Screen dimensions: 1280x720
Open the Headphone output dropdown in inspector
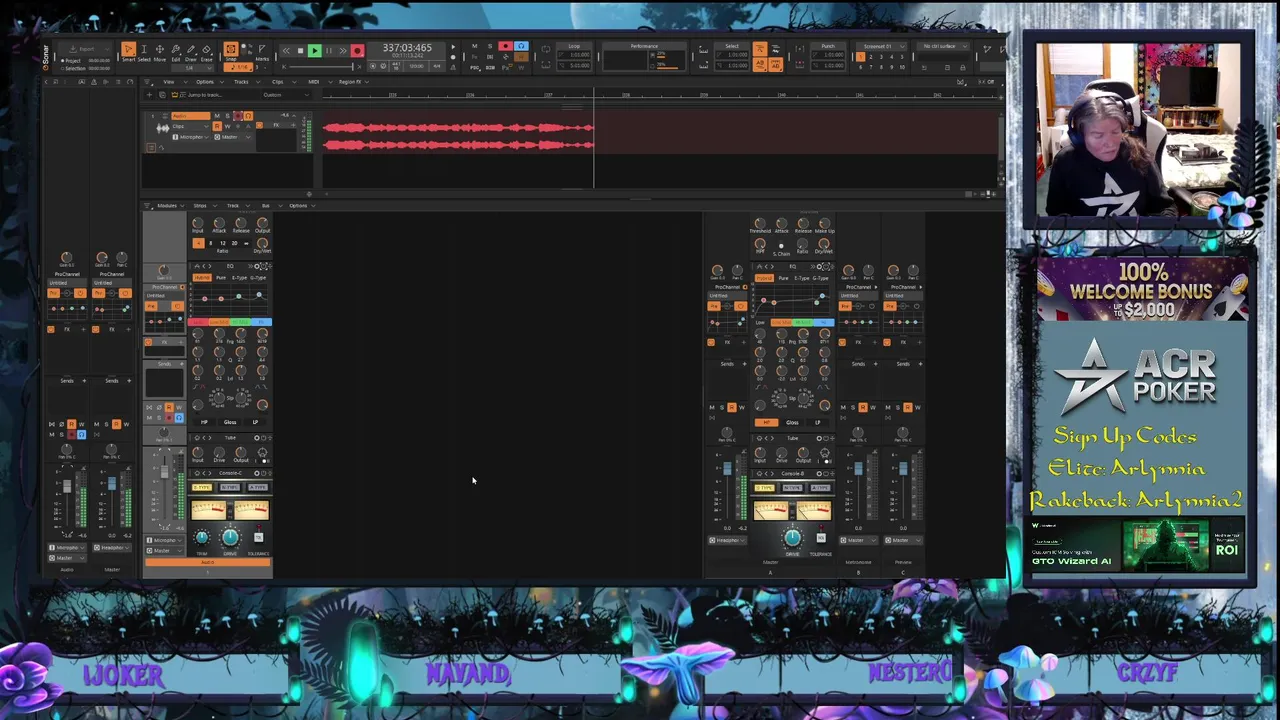[x=112, y=547]
